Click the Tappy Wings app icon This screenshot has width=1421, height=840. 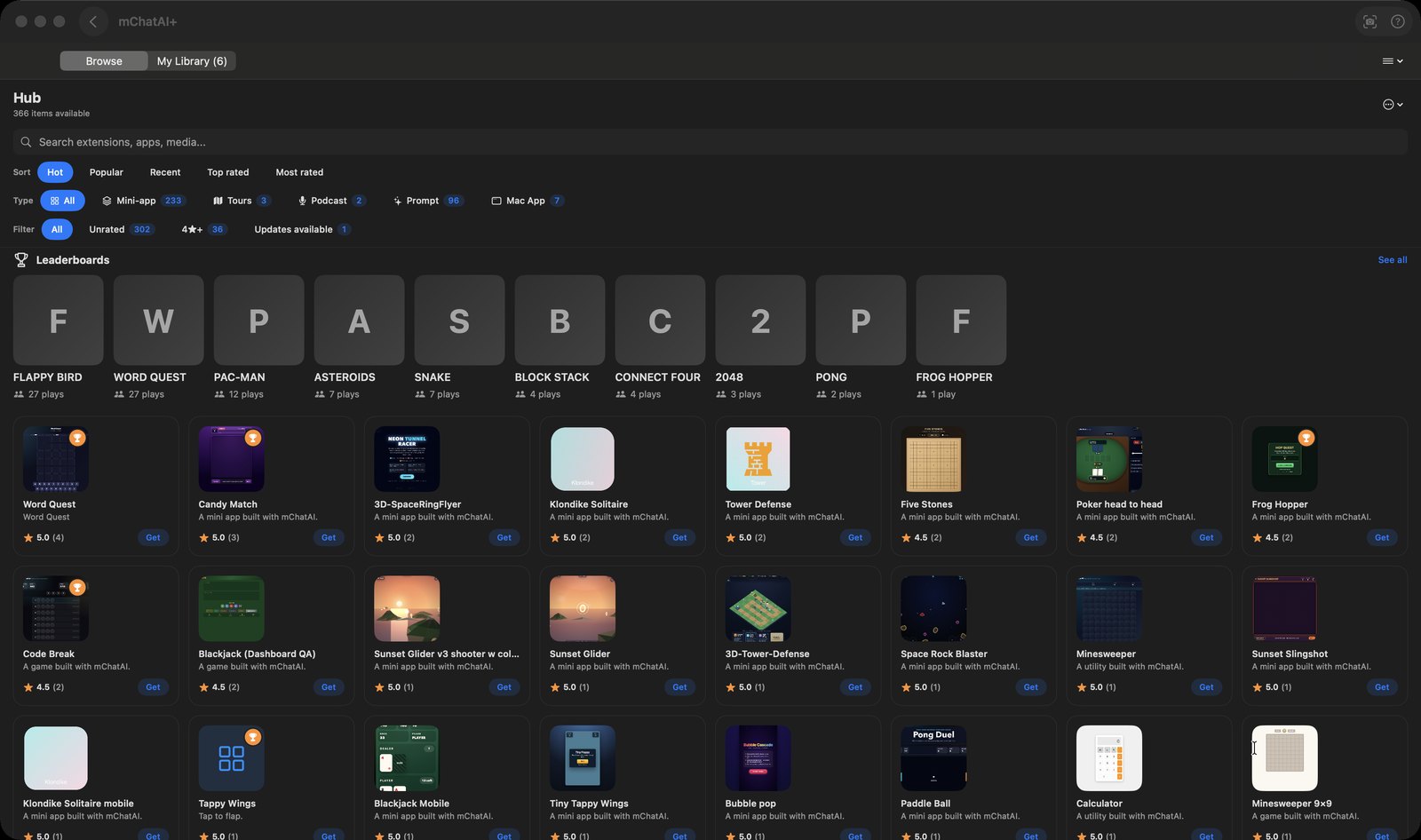point(232,758)
